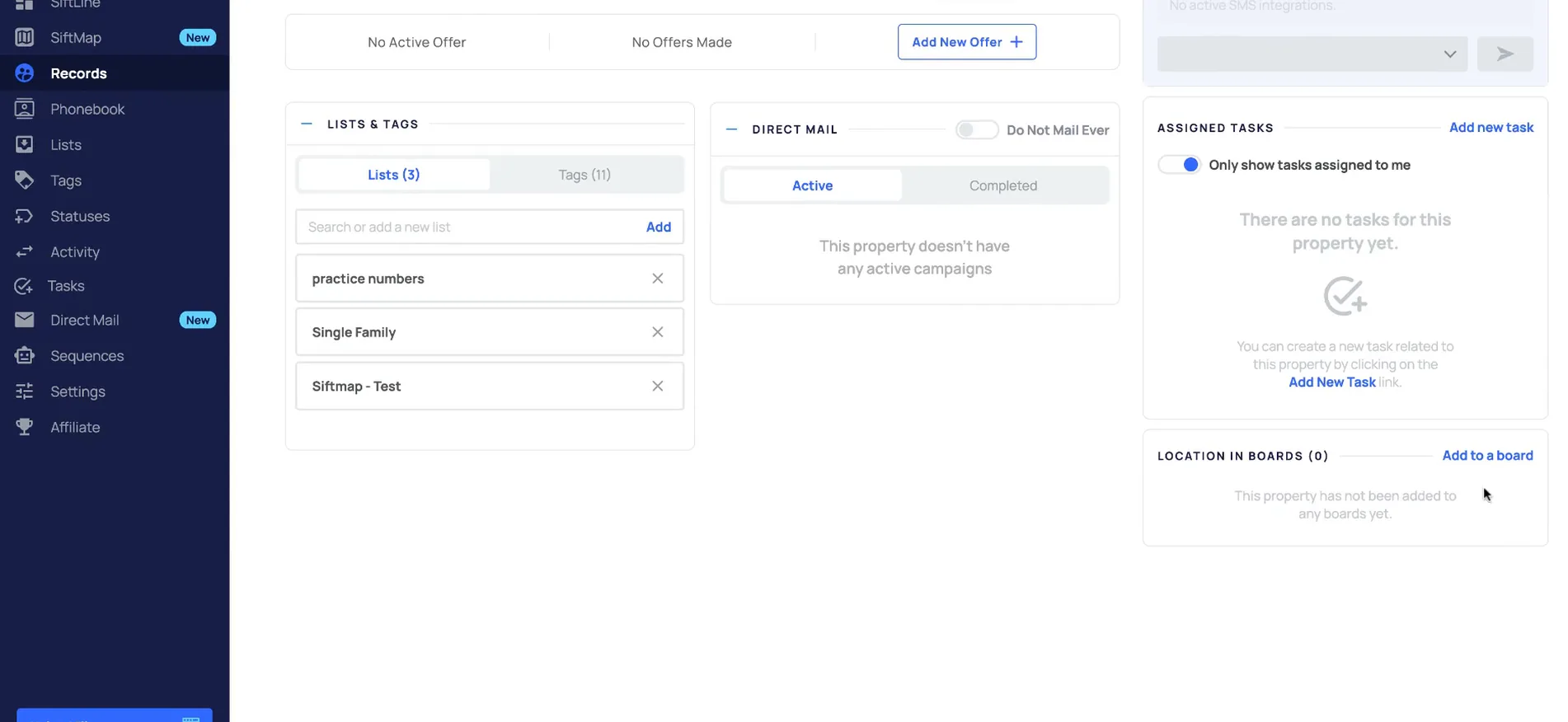The height and width of the screenshot is (722, 1568).
Task: Click the Add New Task inline link
Action: [x=1332, y=382]
